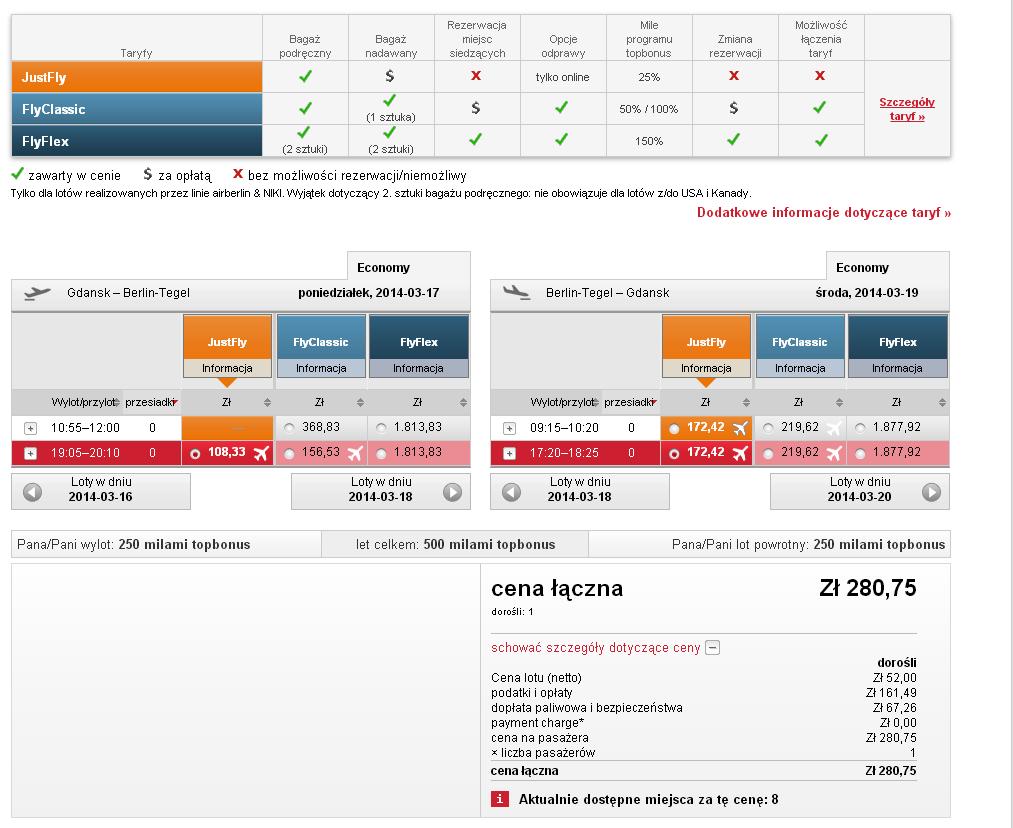
Task: Click Informacja under return JustFly
Action: tap(706, 368)
